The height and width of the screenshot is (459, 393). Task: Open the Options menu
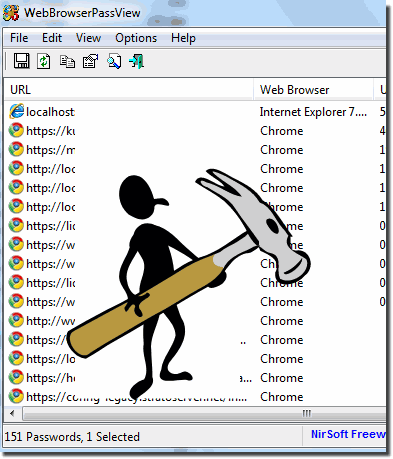tap(136, 38)
